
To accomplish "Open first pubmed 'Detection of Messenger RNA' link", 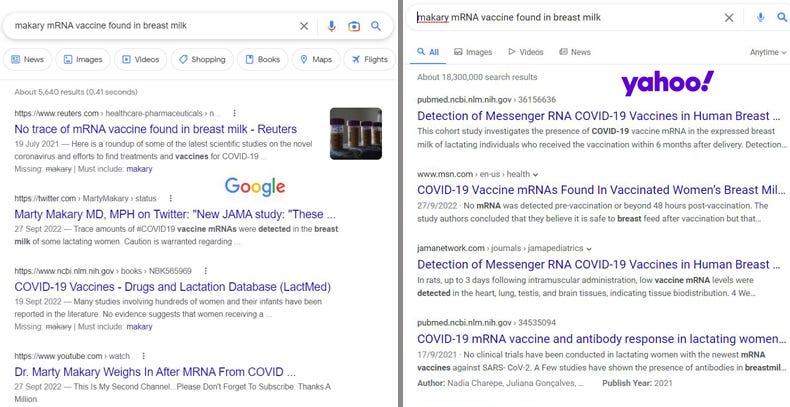I will 599,116.
